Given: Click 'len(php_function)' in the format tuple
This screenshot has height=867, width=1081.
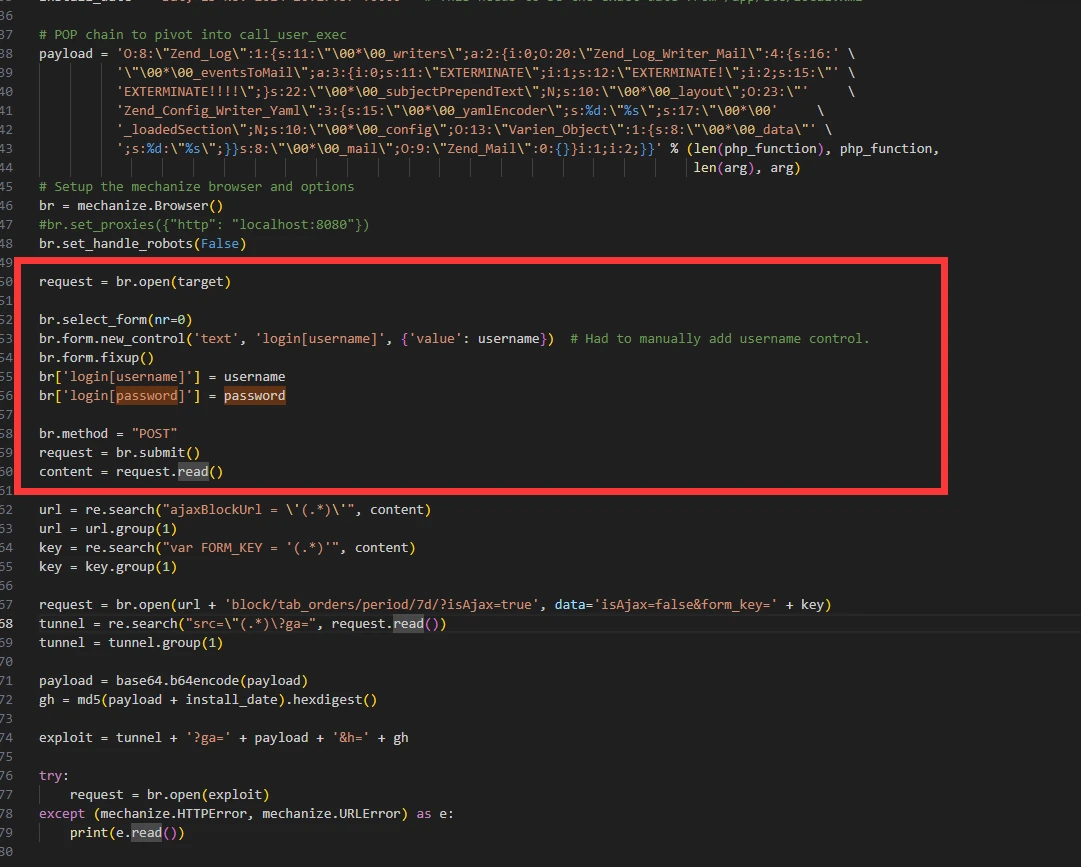Looking at the screenshot, I should coord(759,148).
